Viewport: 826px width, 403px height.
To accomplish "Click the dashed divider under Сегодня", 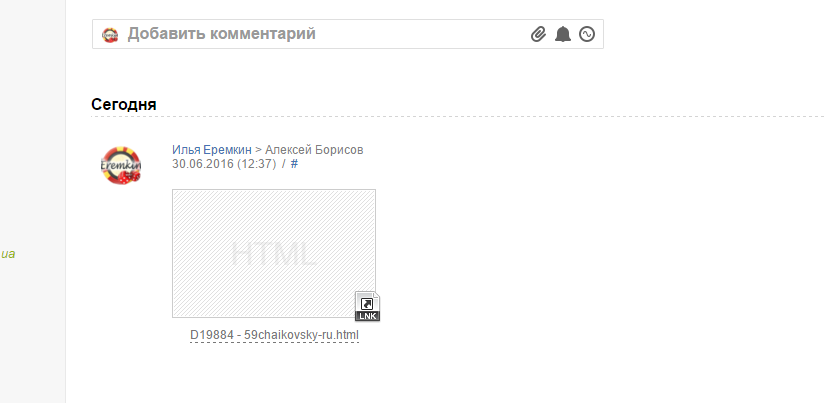I will coord(457,116).
